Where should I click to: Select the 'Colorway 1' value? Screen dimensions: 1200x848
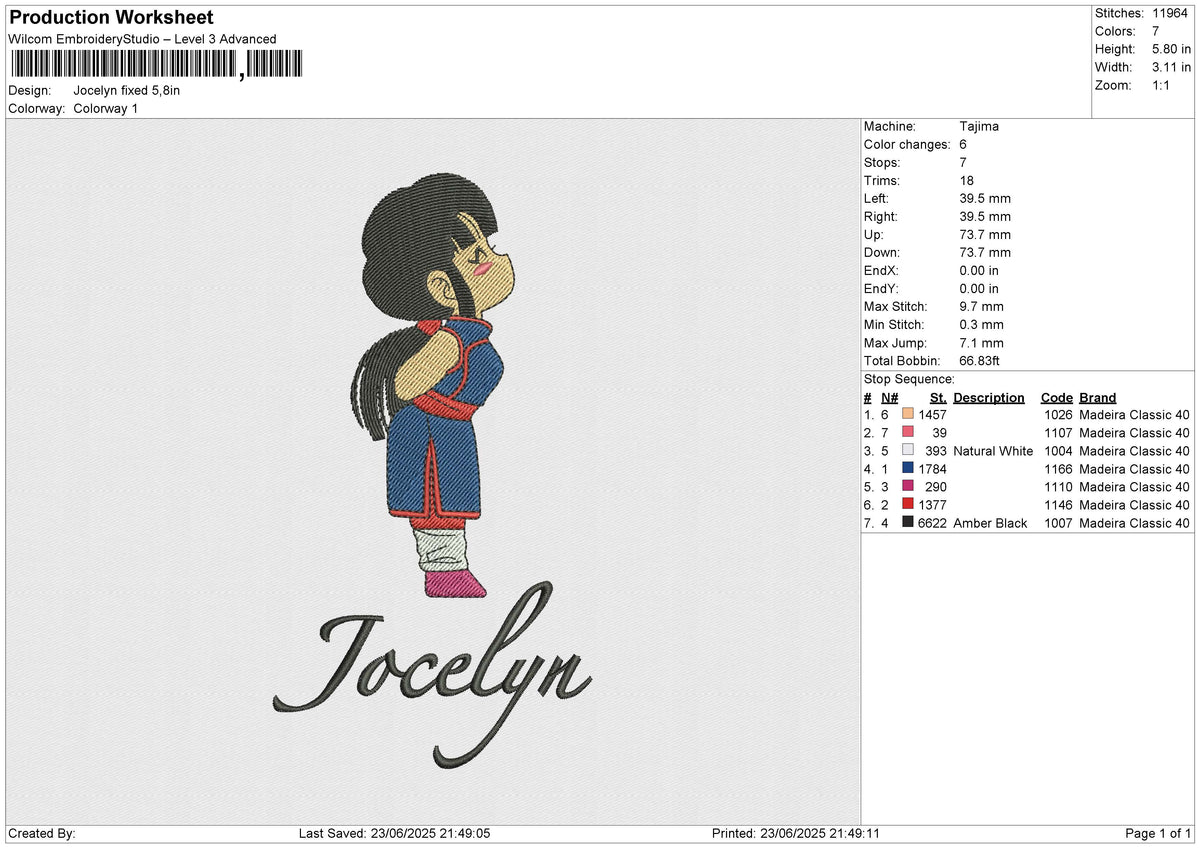[107, 108]
